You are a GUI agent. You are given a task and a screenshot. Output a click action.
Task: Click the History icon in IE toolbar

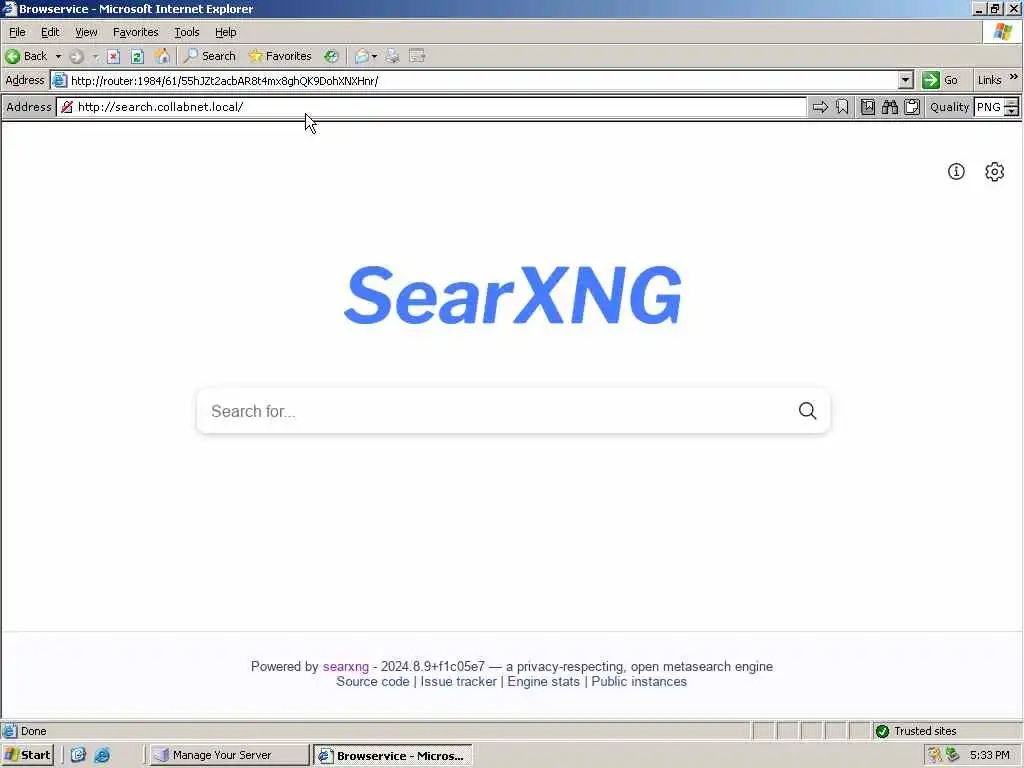[x=332, y=56]
